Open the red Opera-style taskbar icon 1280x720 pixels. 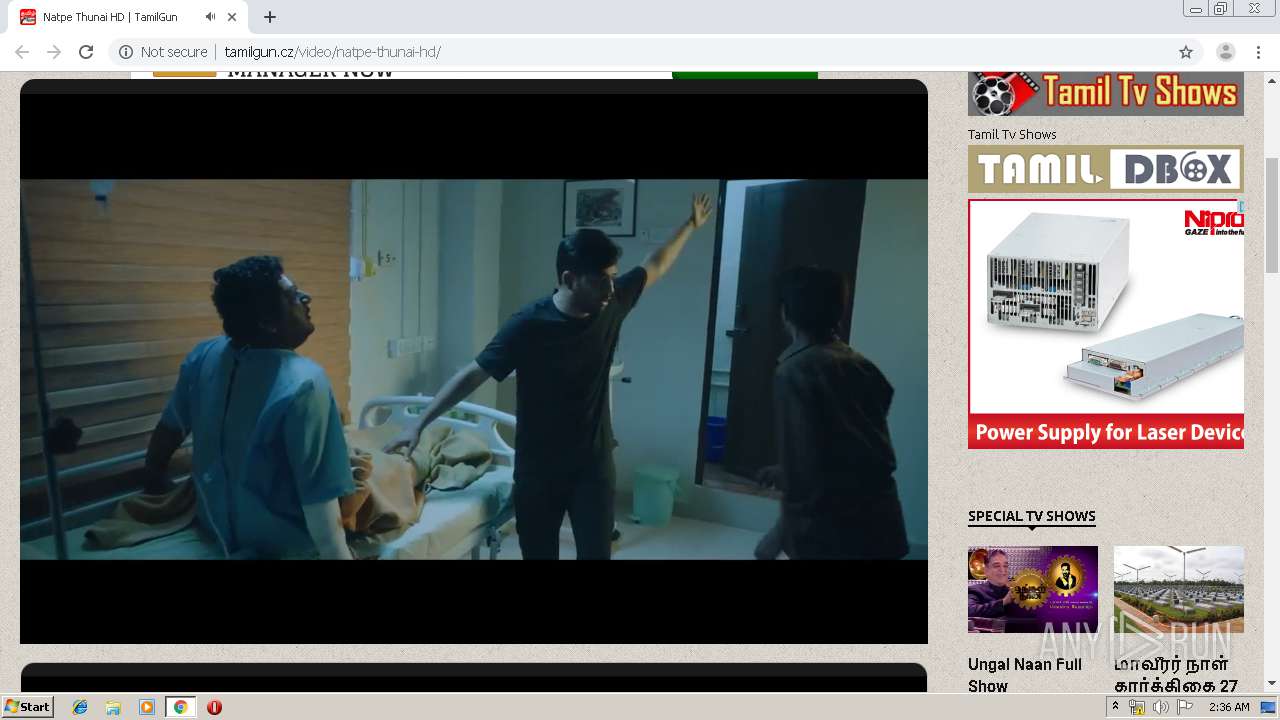[214, 707]
